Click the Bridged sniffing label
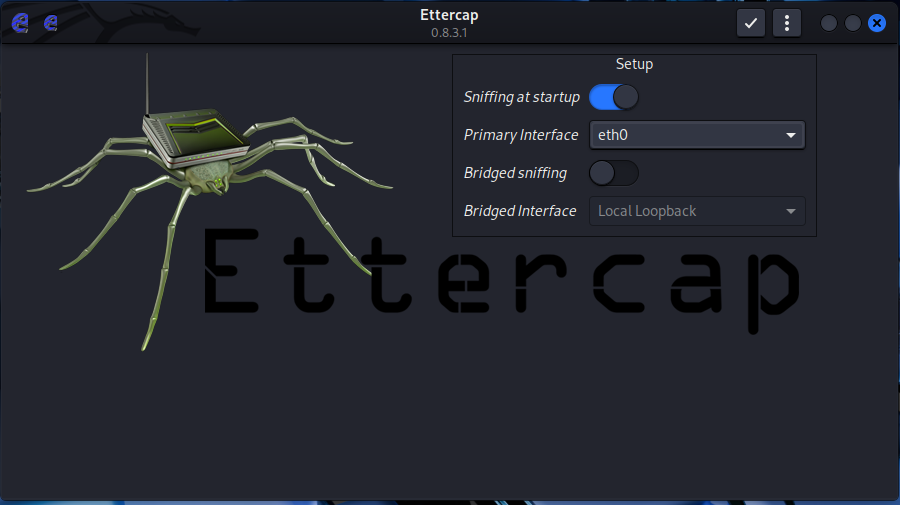The height and width of the screenshot is (505, 900). pyautogui.click(x=515, y=173)
